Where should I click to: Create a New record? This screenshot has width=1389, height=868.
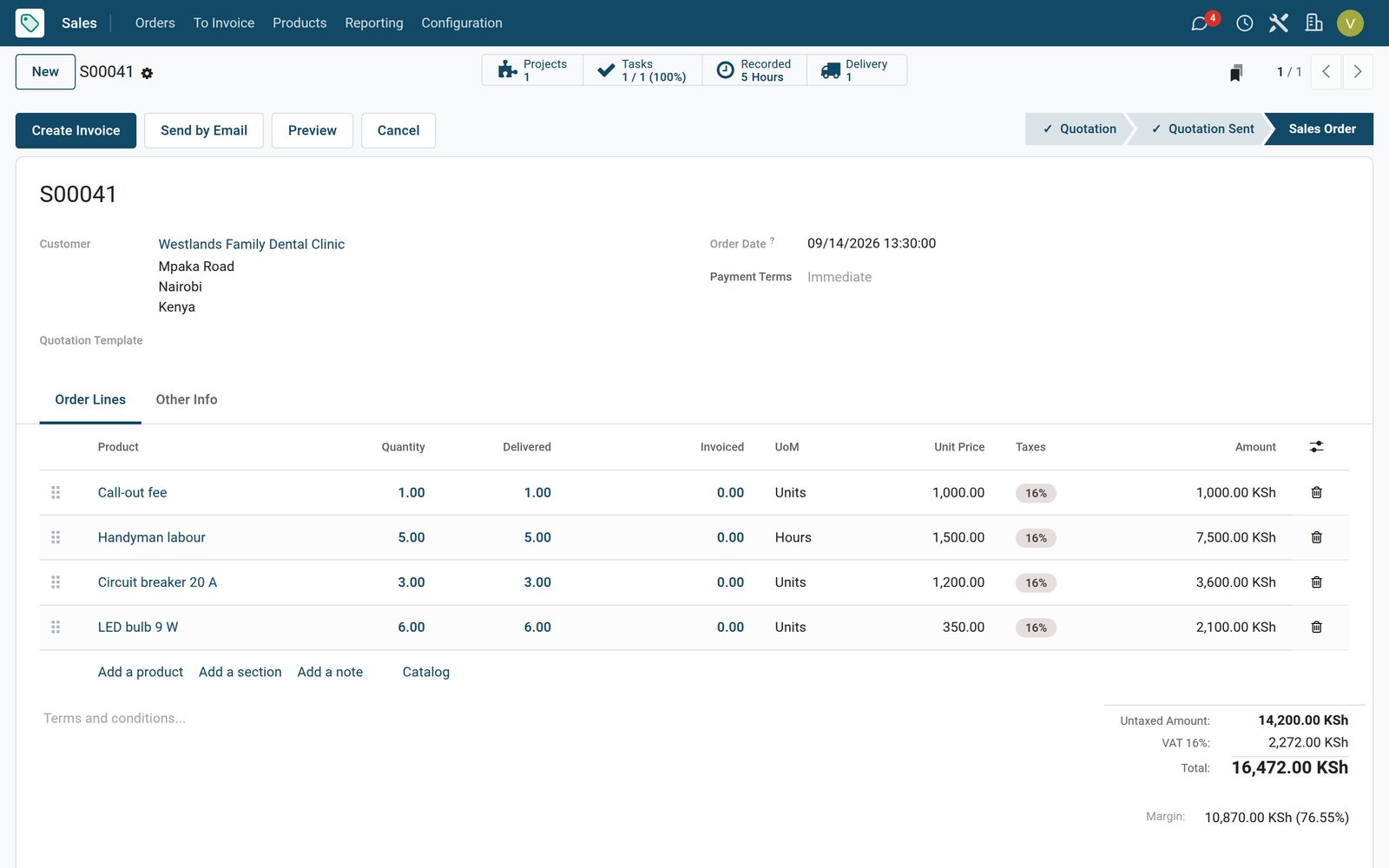pos(45,72)
